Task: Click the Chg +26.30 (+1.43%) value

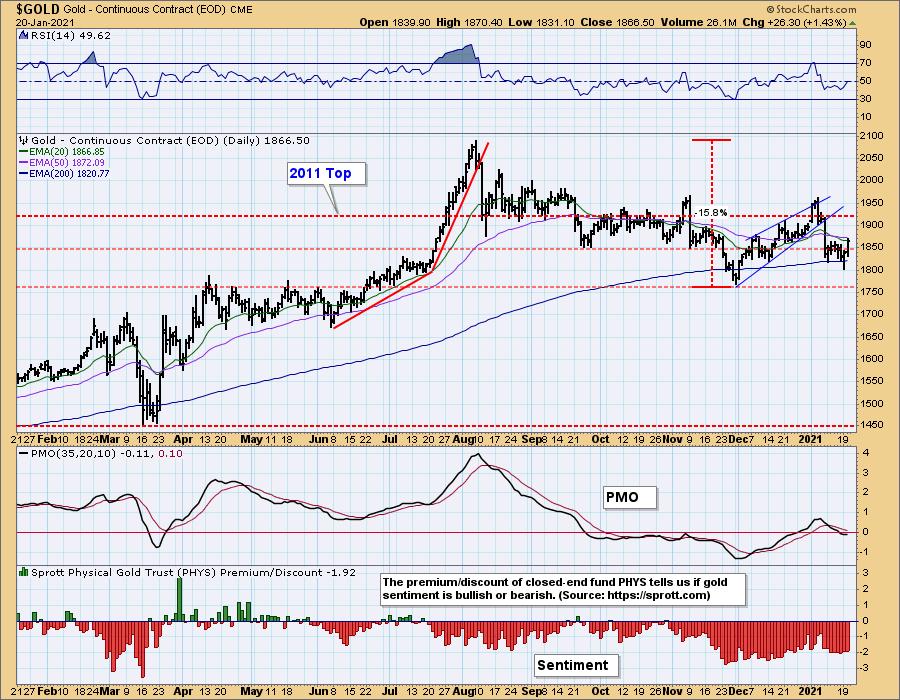Action: pyautogui.click(x=794, y=22)
